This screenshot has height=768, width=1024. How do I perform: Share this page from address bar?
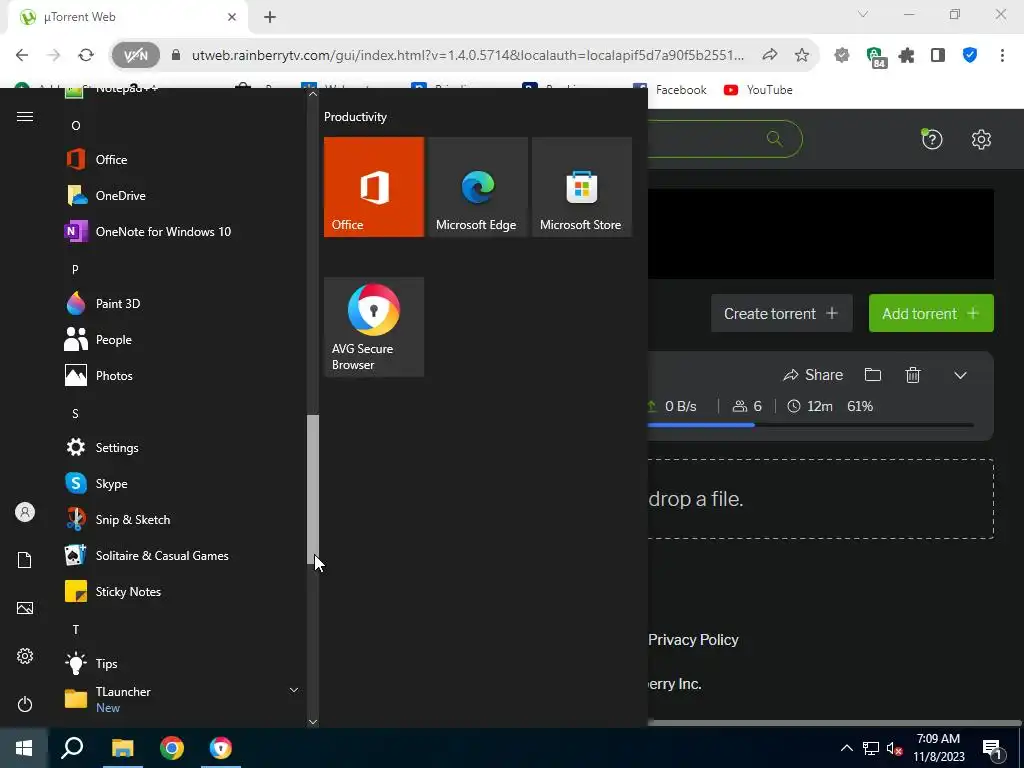point(770,55)
